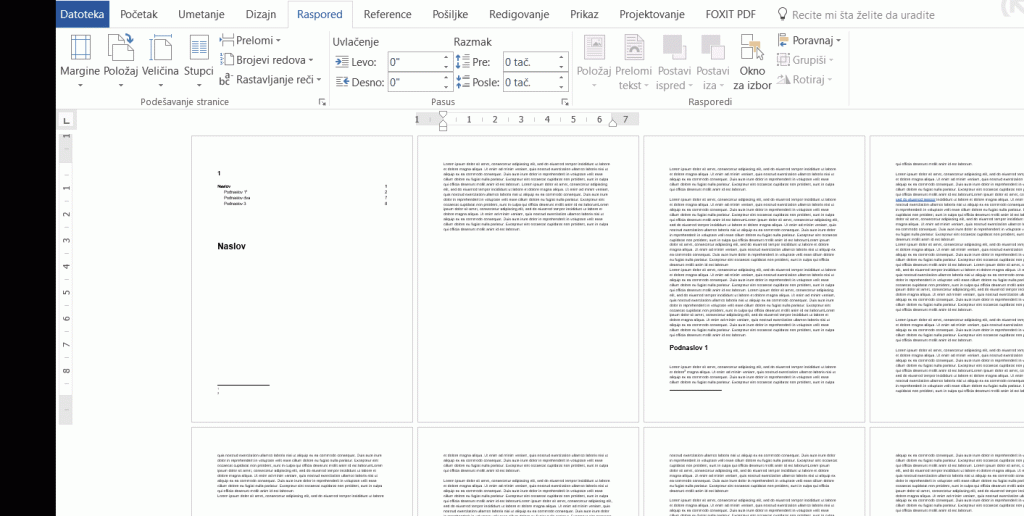Switch to the Reference tab
Image resolution: width=1024 pixels, height=516 pixels.
point(387,15)
